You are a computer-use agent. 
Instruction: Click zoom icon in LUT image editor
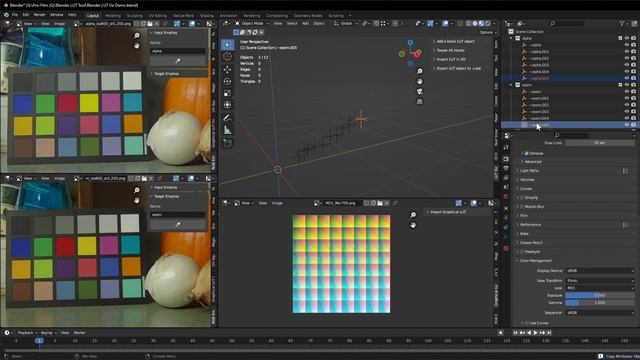413,215
